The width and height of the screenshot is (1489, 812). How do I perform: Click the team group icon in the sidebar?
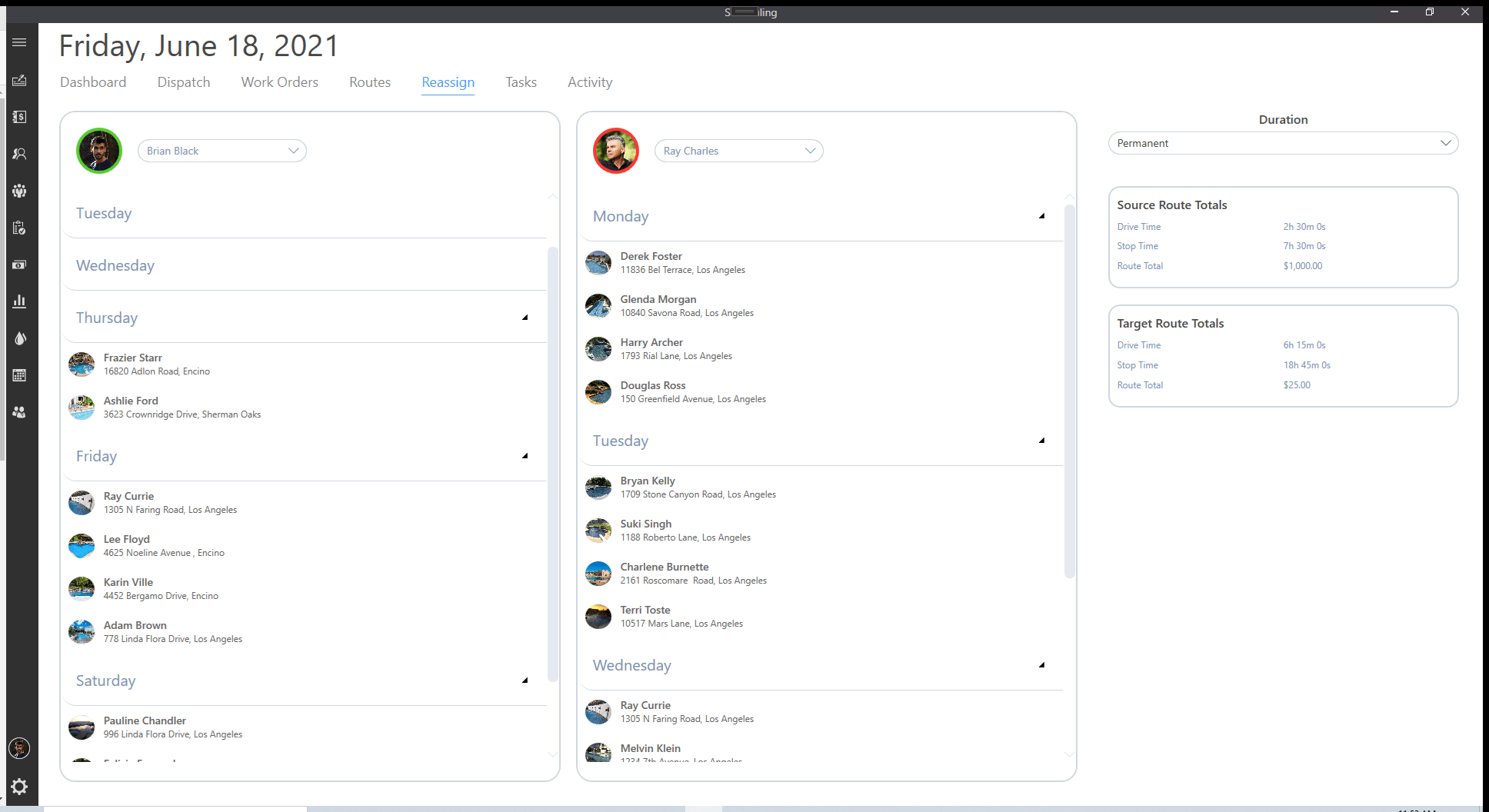tap(20, 191)
